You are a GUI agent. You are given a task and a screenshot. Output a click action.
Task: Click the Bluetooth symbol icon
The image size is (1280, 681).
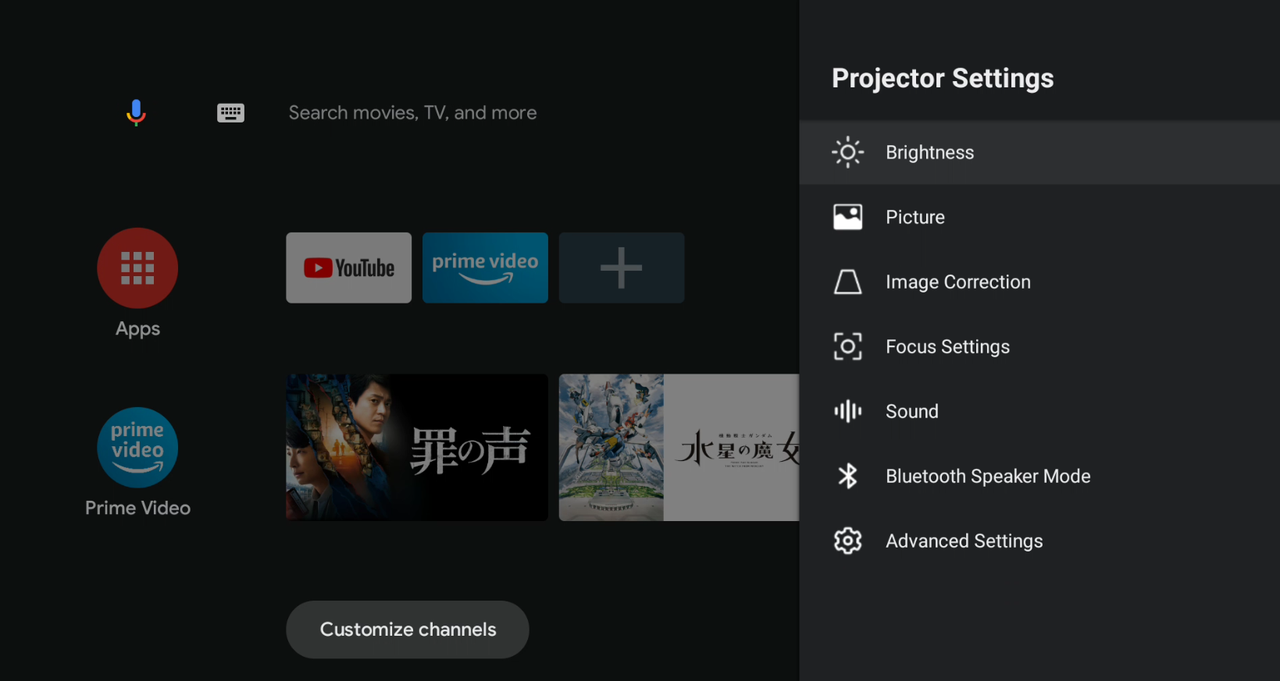(x=847, y=476)
